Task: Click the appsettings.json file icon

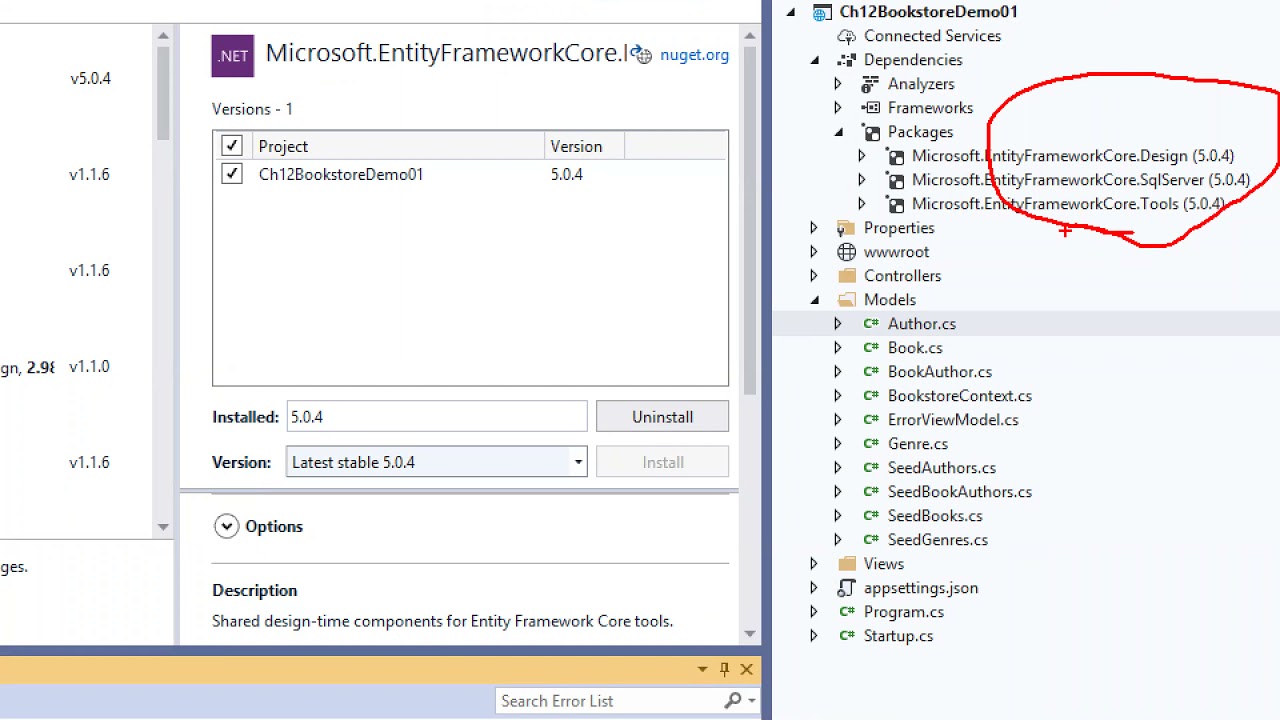Action: tap(846, 588)
